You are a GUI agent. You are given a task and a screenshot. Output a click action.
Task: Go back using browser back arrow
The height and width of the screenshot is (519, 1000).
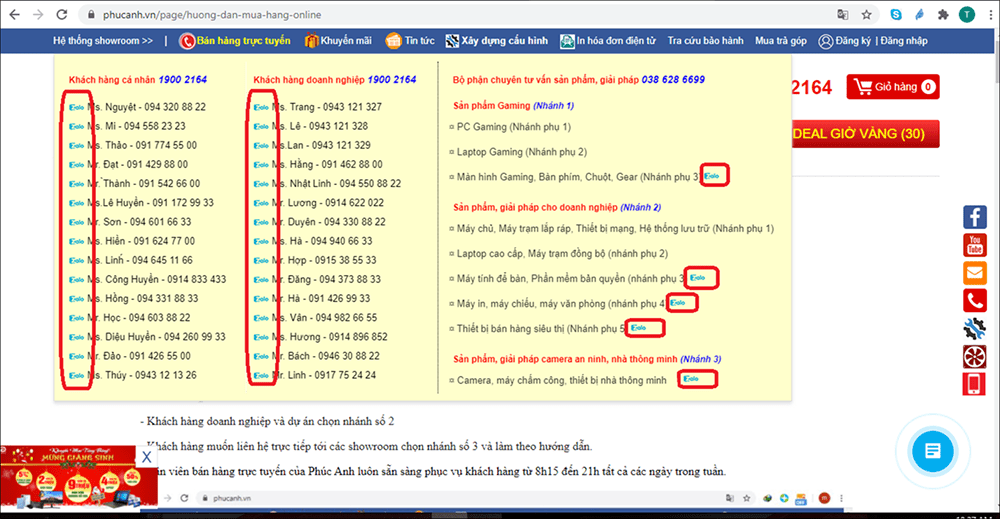click(14, 14)
